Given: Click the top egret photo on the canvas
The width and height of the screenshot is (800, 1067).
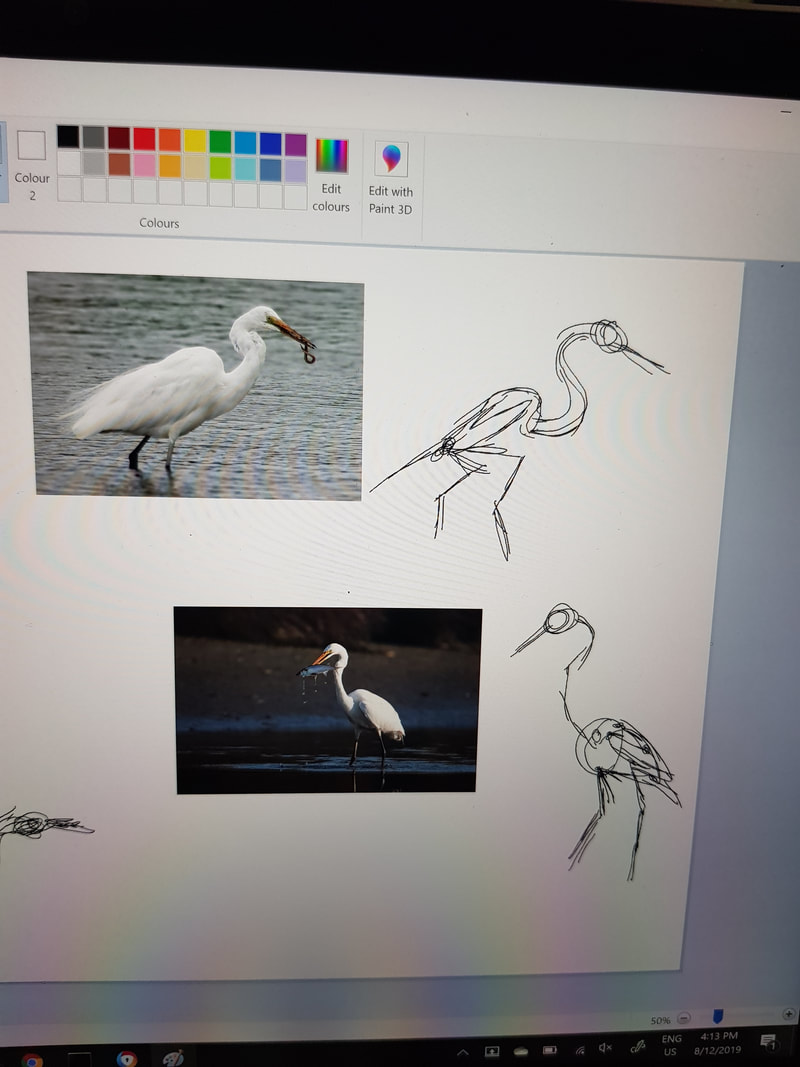Looking at the screenshot, I should click(x=196, y=386).
